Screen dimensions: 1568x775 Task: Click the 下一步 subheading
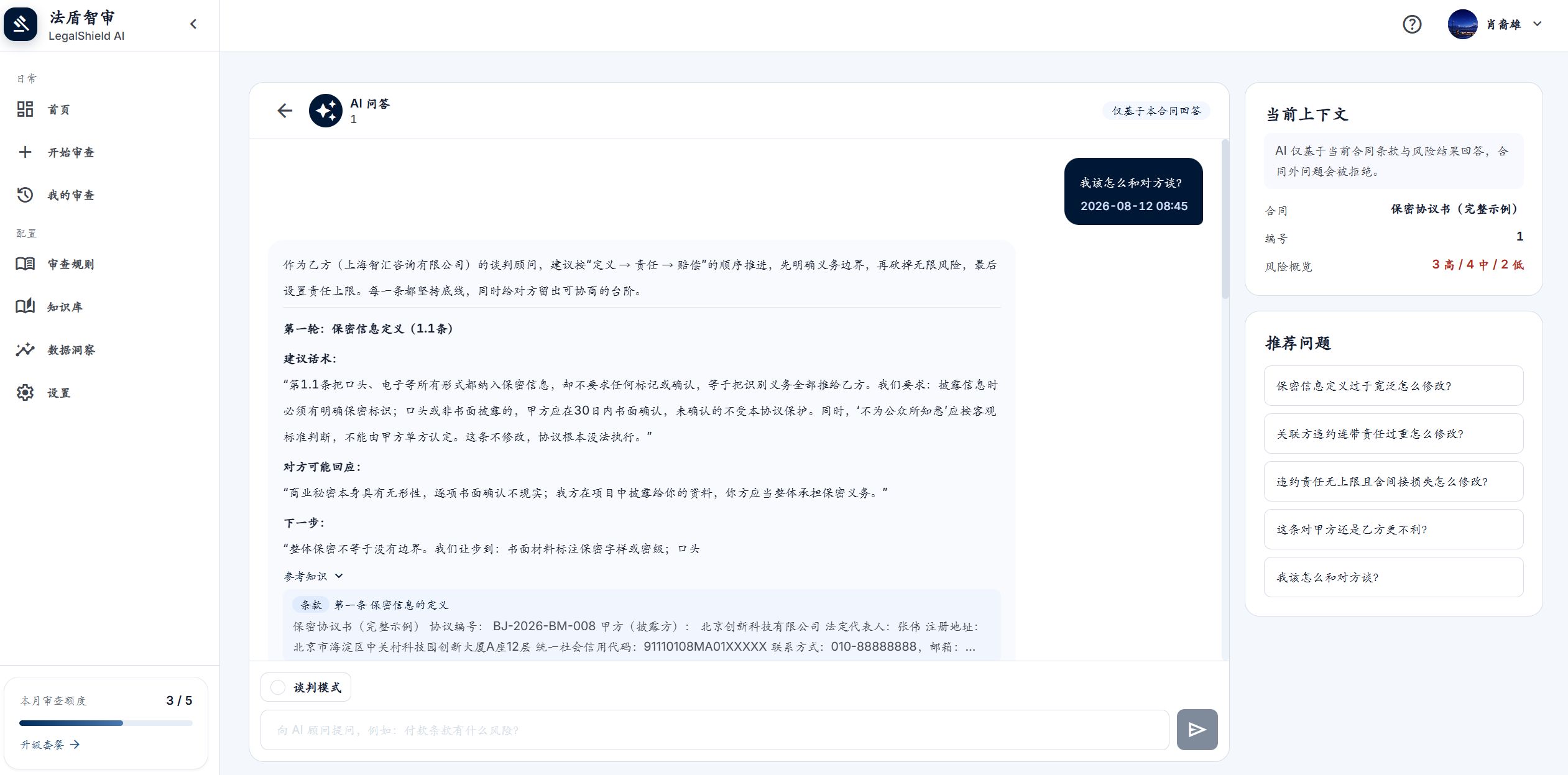click(304, 523)
